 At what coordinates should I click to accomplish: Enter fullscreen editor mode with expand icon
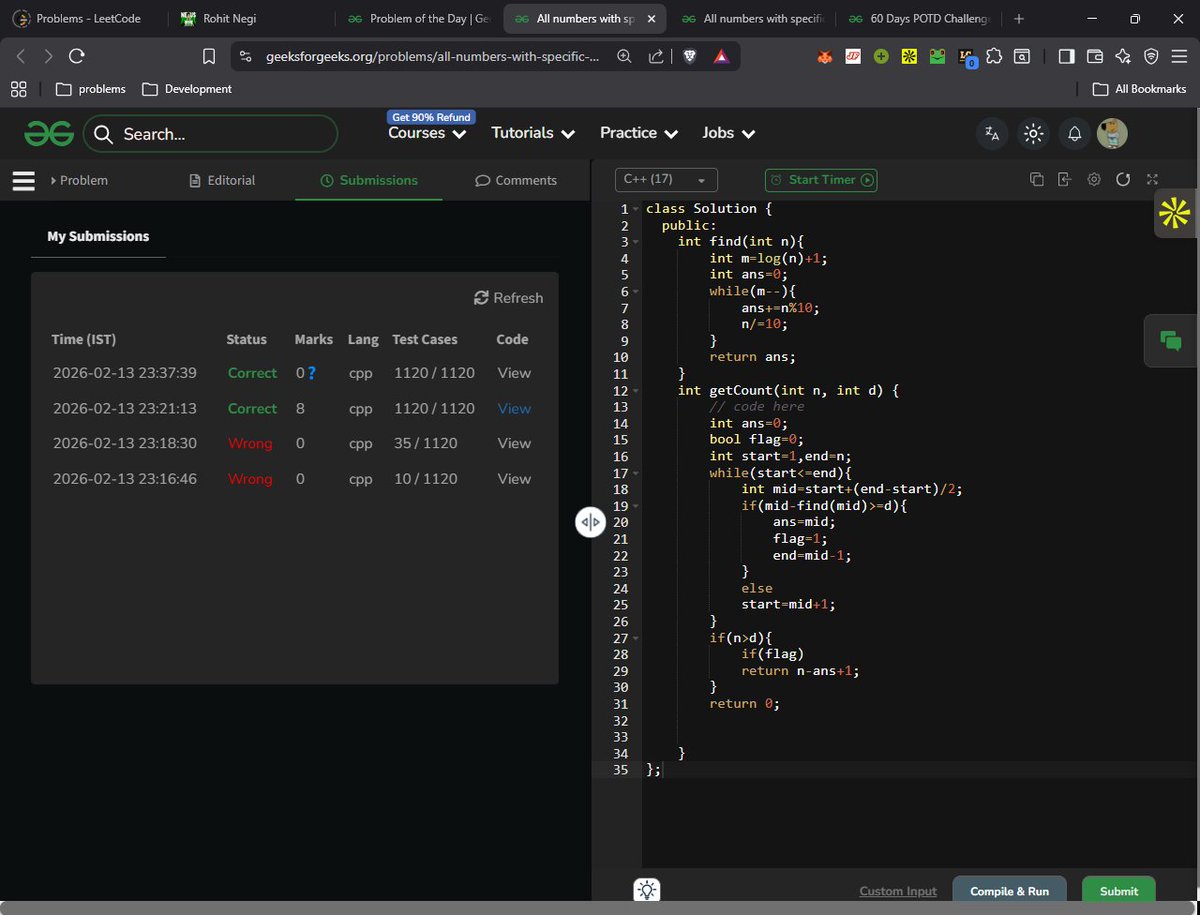click(1152, 180)
